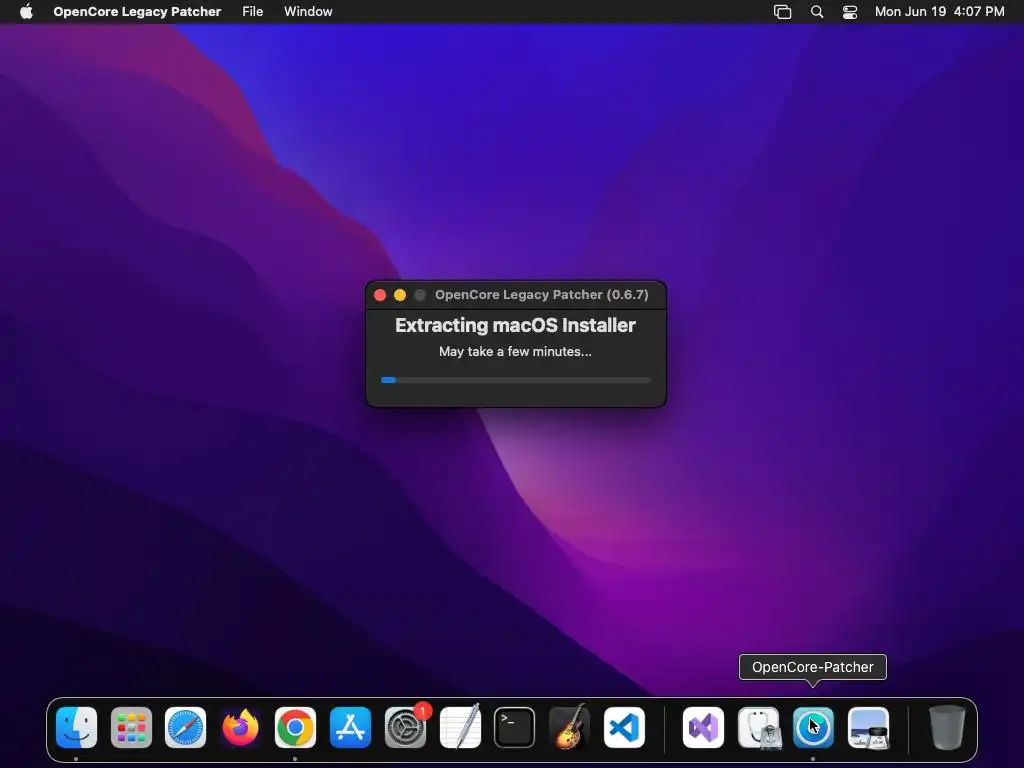Click the OpenCore-Patcher tooltip label

812,667
